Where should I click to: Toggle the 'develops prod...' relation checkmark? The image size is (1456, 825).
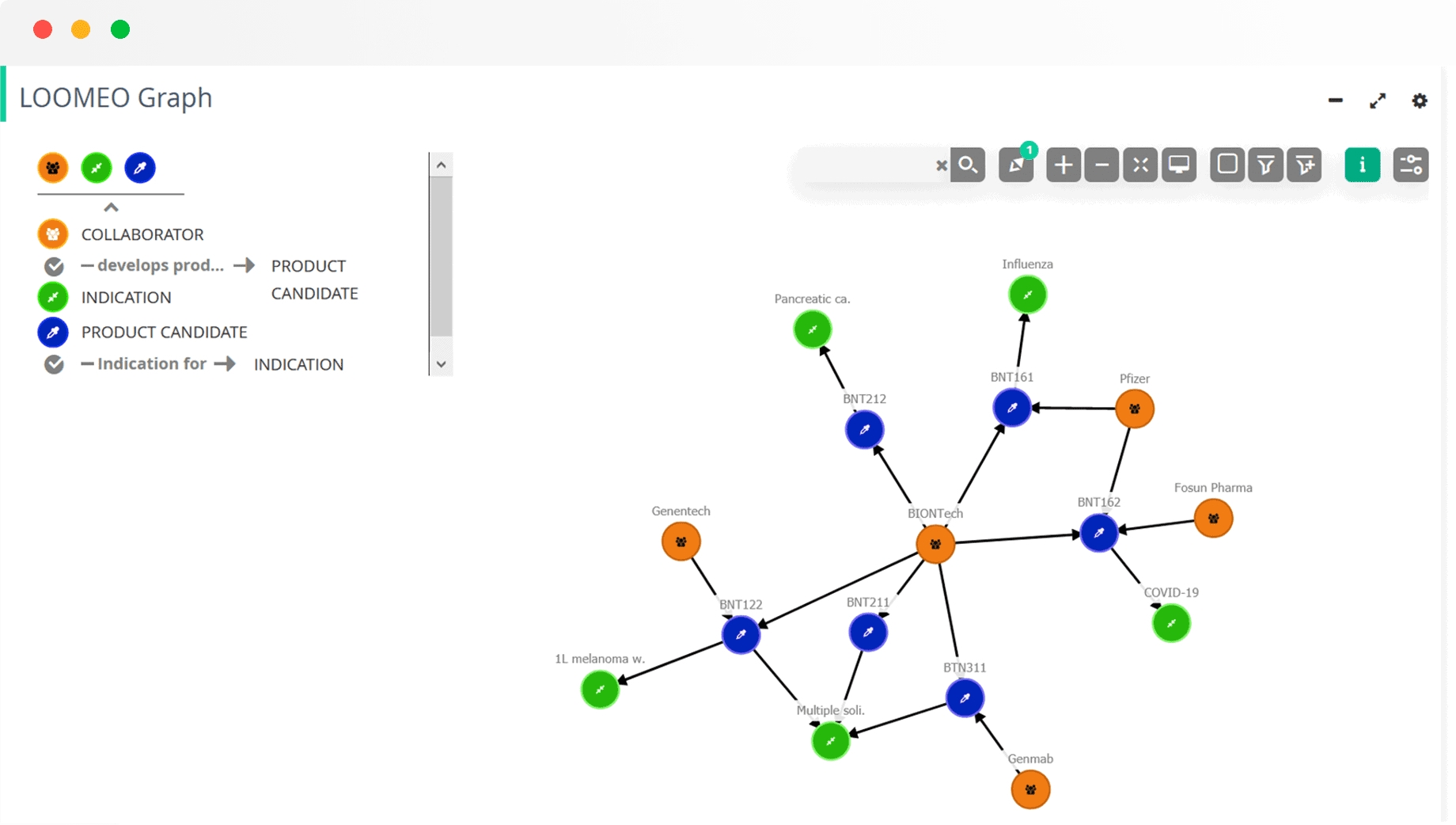pos(54,266)
